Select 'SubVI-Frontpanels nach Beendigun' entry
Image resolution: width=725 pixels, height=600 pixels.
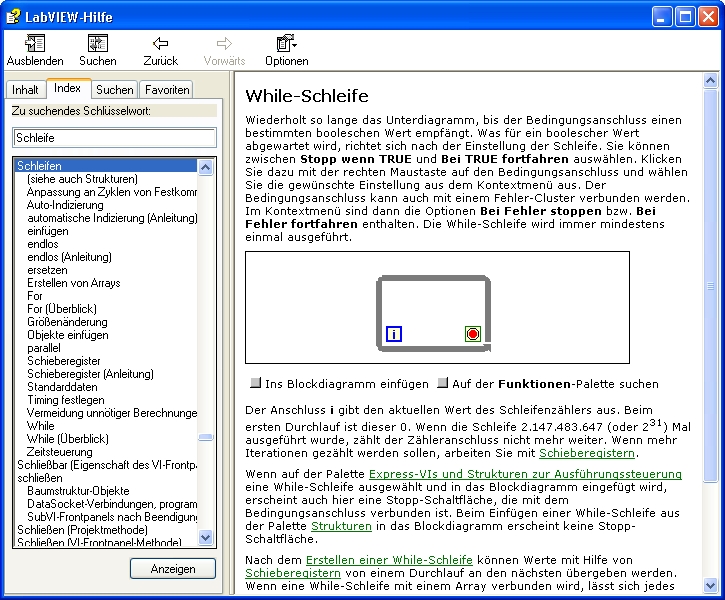coord(112,516)
